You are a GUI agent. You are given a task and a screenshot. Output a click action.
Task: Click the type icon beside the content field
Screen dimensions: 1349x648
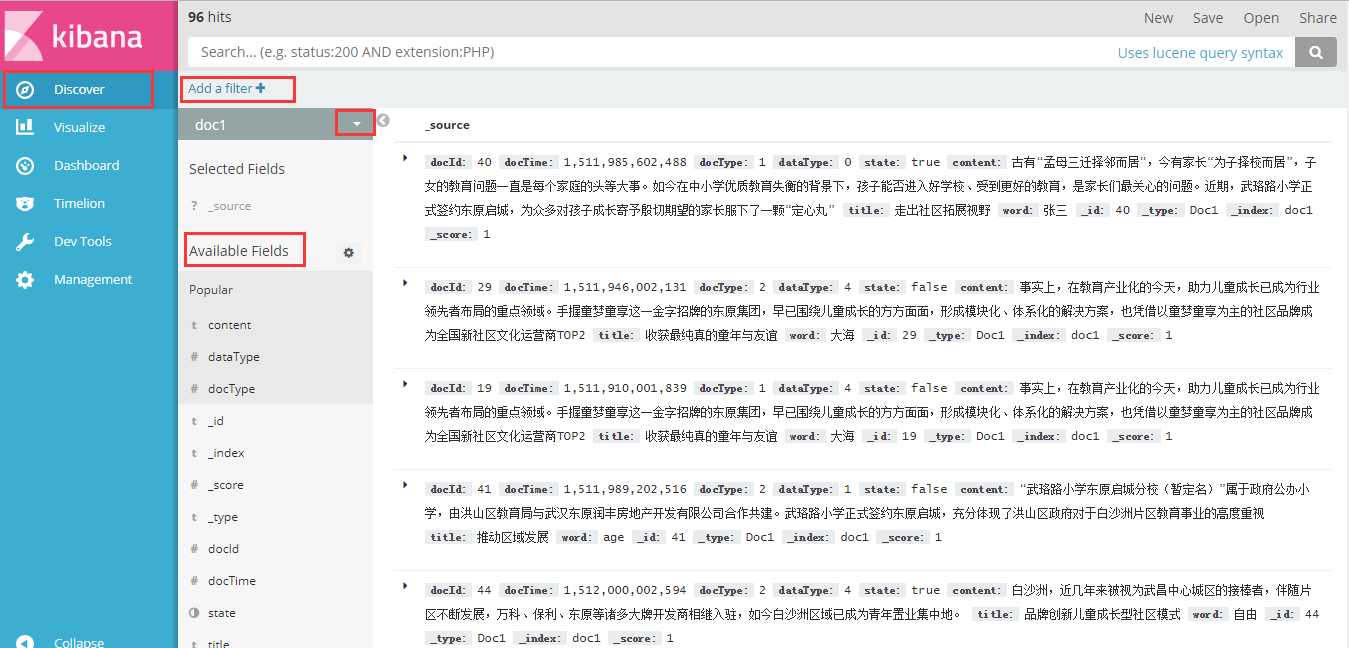coord(194,326)
